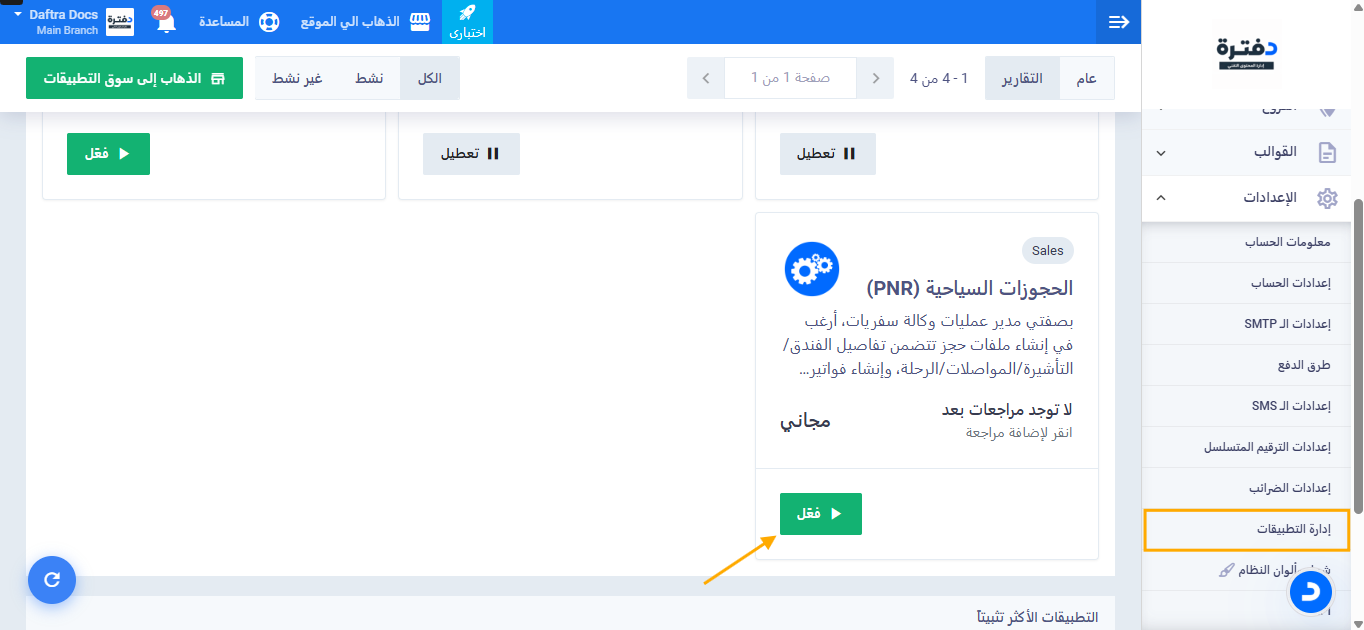Open إعدادات الحساب in settings menu
1364x630 pixels.
(x=1290, y=283)
